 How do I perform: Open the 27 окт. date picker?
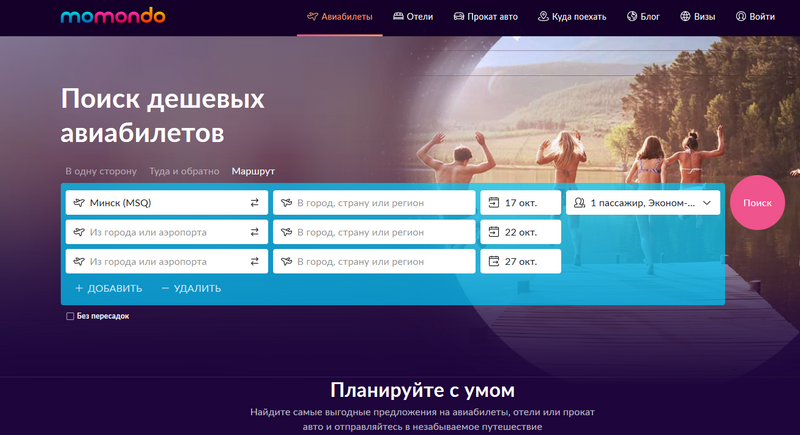click(521, 261)
